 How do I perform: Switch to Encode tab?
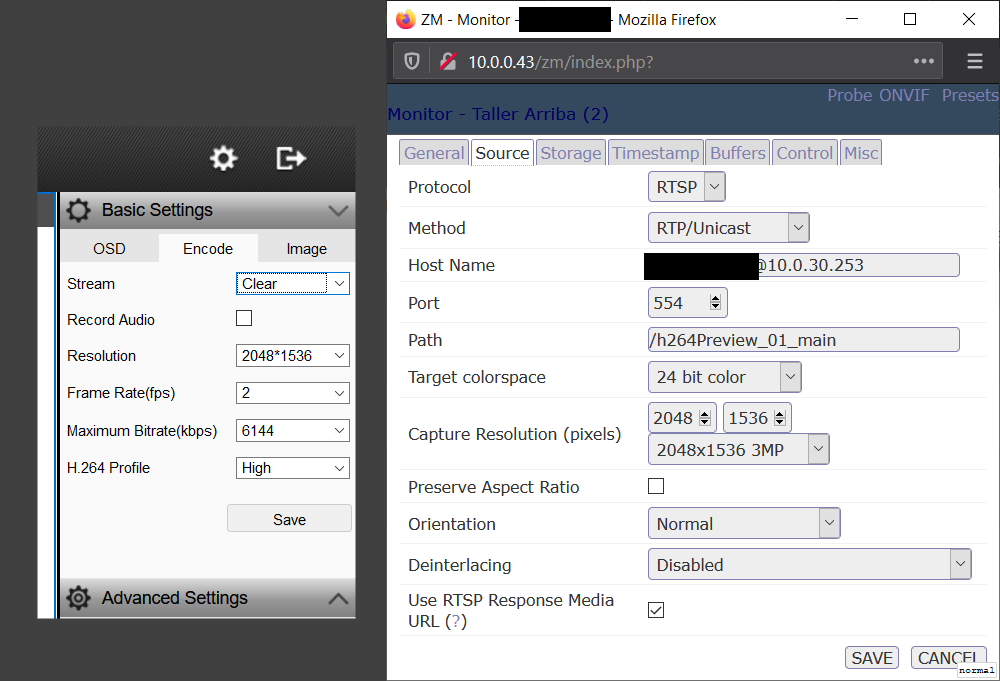[x=208, y=249]
